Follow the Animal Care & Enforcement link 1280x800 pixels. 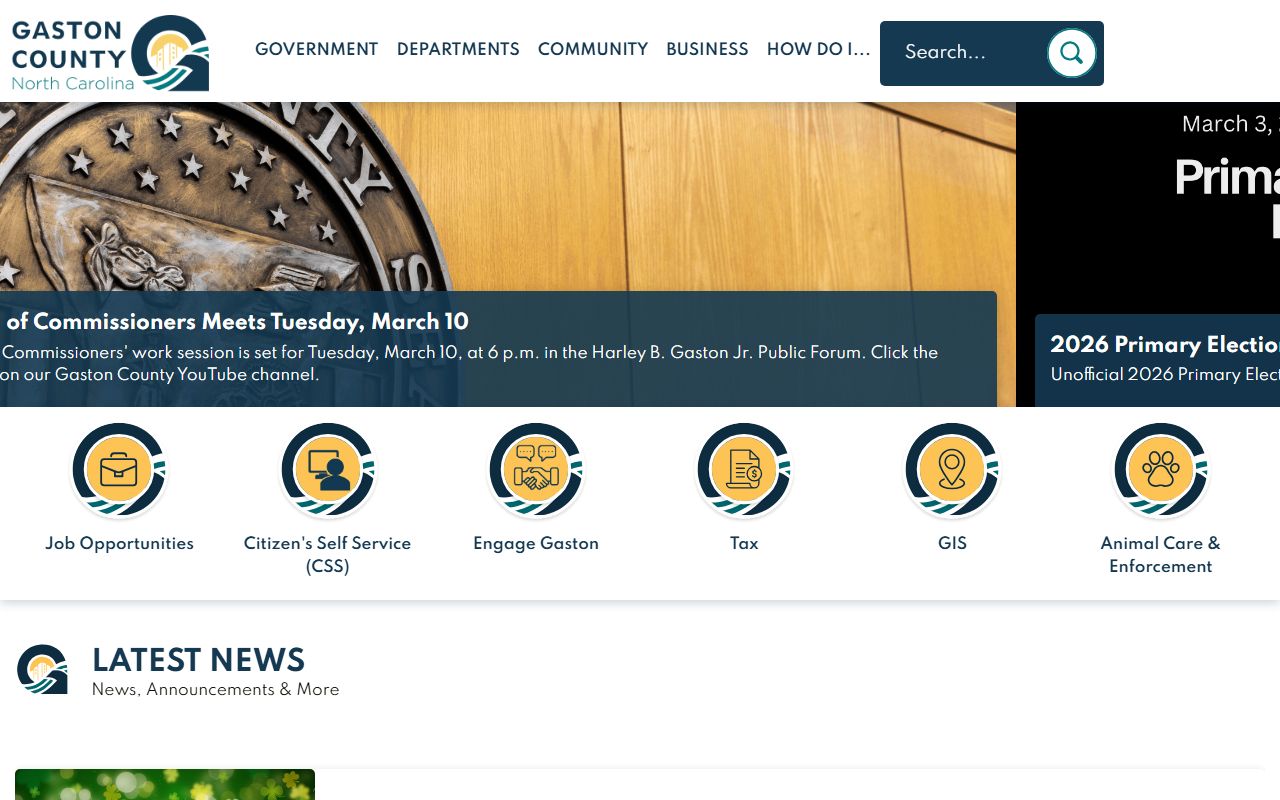tap(1161, 554)
